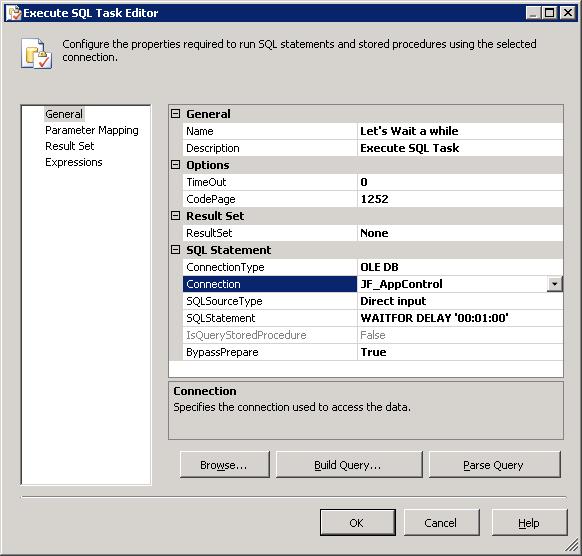Select the BypassPrepare value True

click(460, 352)
